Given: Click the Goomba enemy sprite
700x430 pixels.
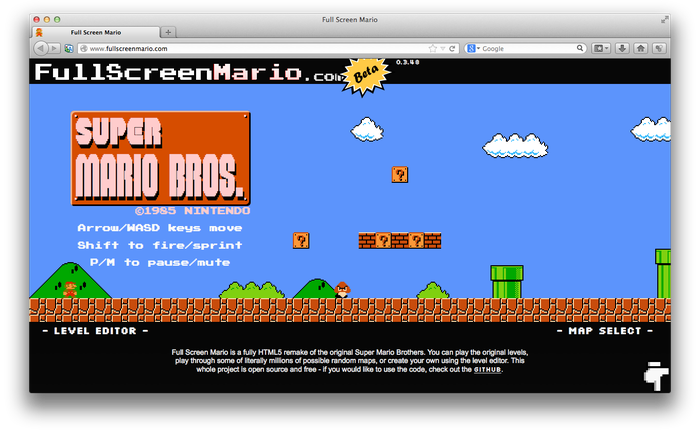Looking at the screenshot, I should pyautogui.click(x=342, y=290).
